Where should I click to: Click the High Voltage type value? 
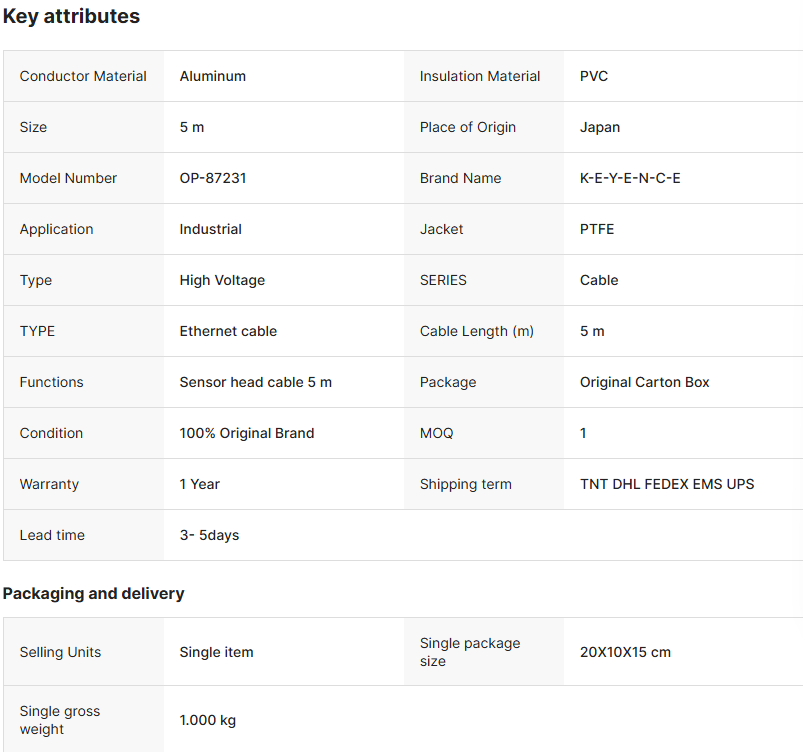(222, 280)
